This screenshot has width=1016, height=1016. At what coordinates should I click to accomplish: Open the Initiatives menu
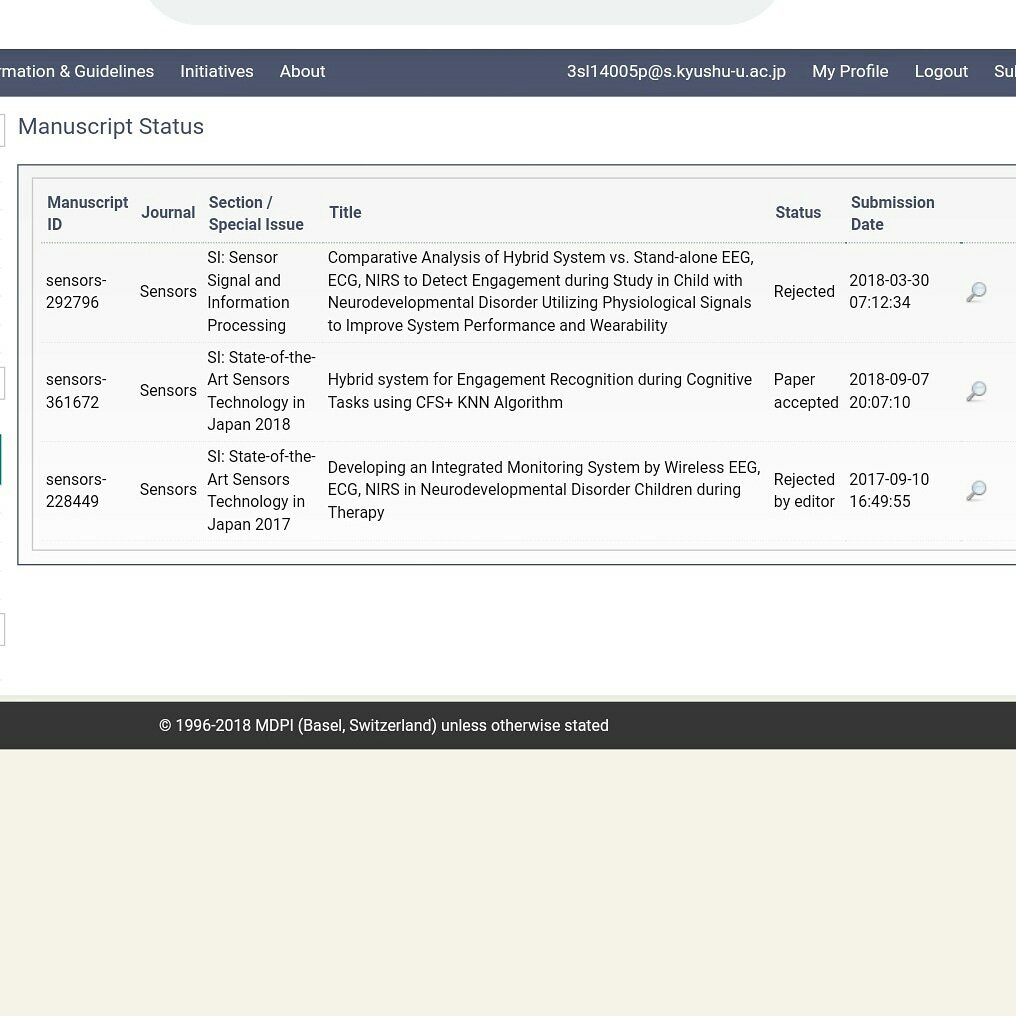(217, 72)
